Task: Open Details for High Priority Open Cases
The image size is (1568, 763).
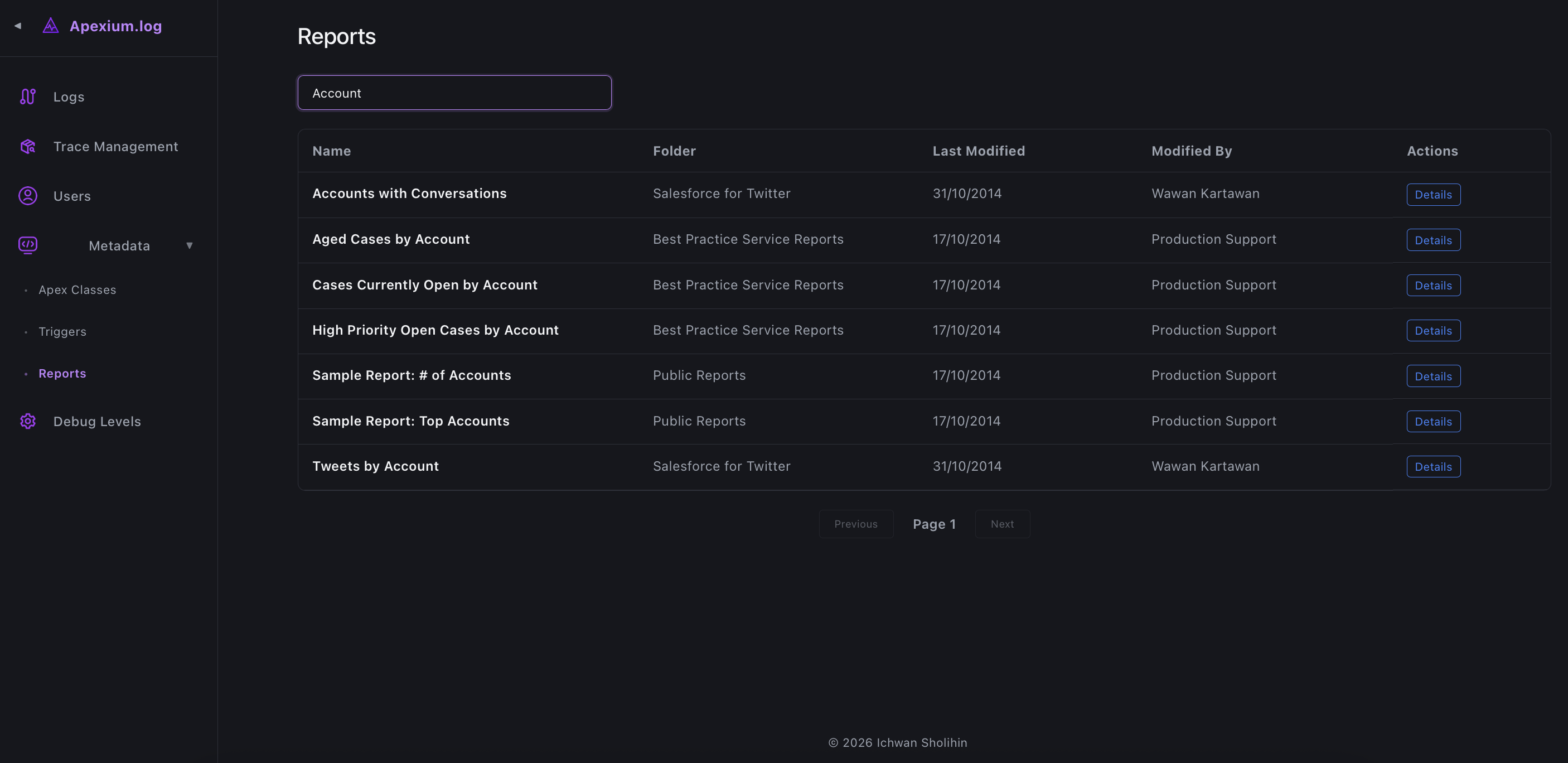Action: [x=1433, y=331]
